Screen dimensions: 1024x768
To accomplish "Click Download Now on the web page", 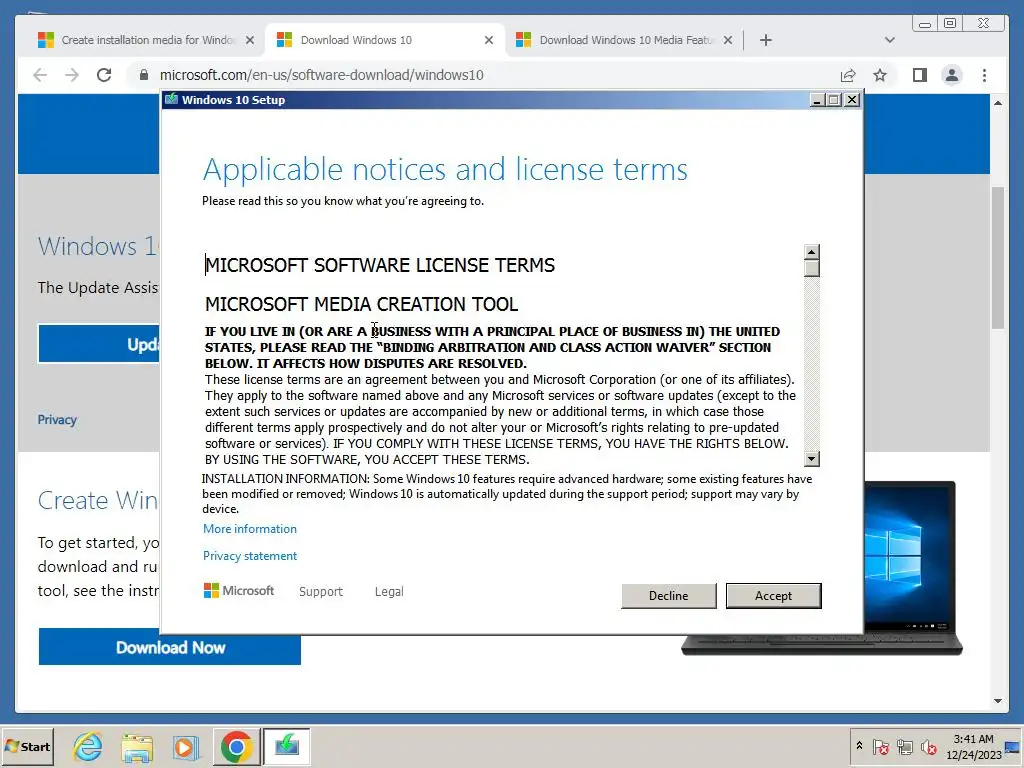I will [170, 647].
